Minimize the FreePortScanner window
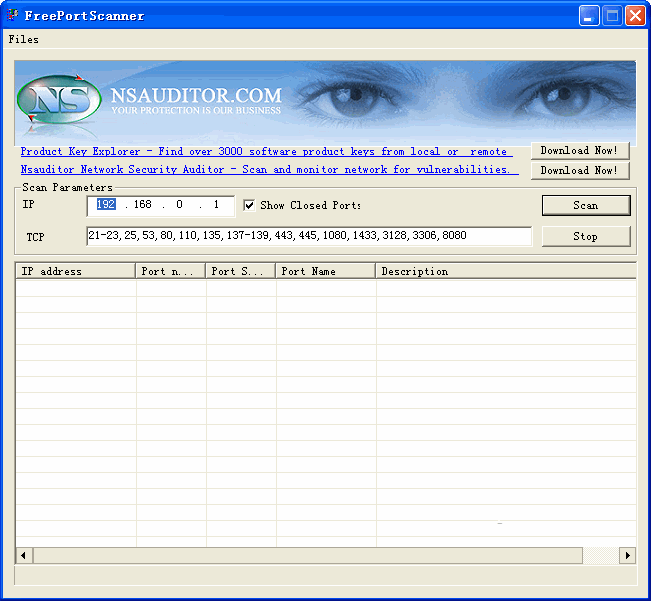Screen dimensions: 651x601 [589, 16]
